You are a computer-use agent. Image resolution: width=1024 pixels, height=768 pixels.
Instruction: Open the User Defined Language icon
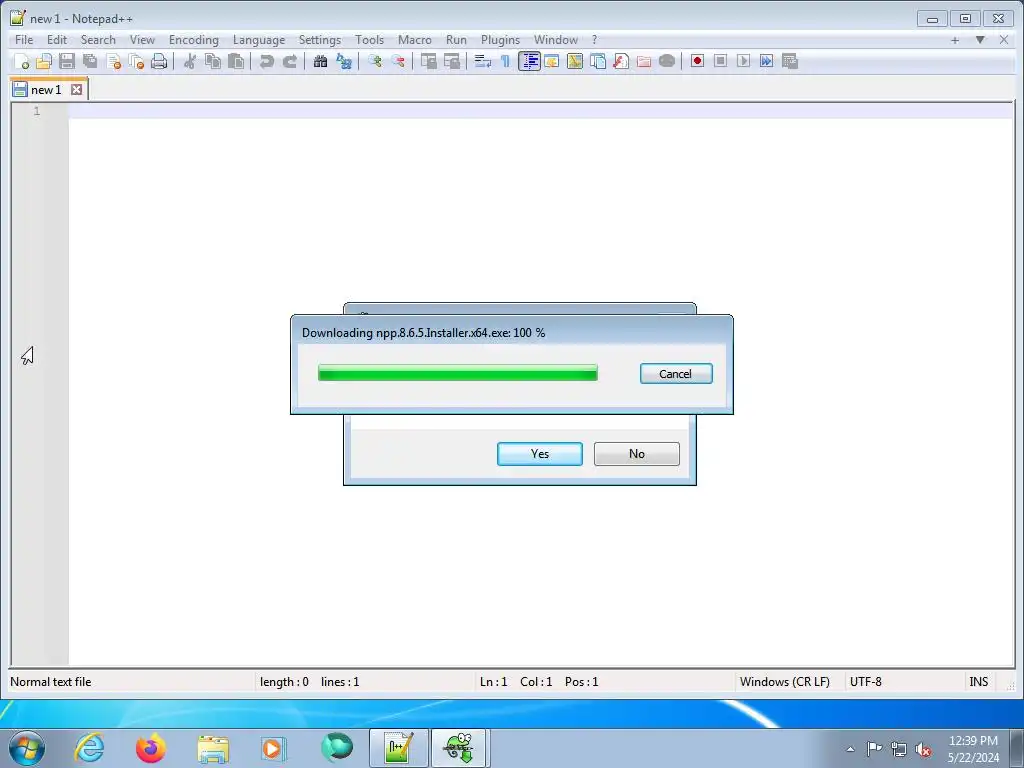click(552, 61)
